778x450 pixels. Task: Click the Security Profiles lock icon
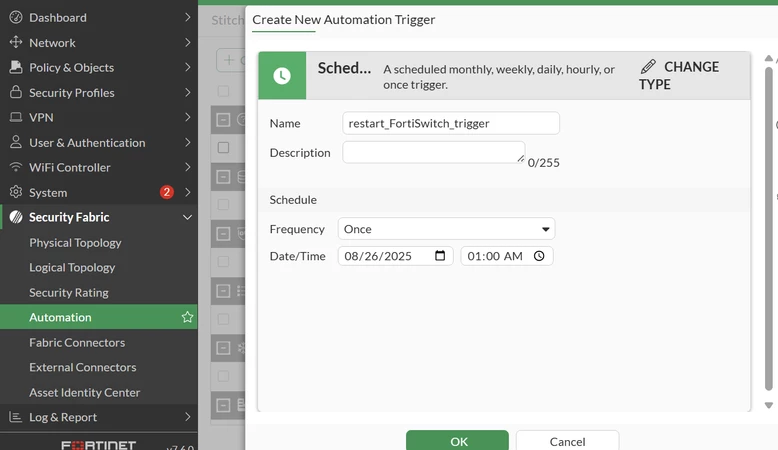[x=16, y=92]
